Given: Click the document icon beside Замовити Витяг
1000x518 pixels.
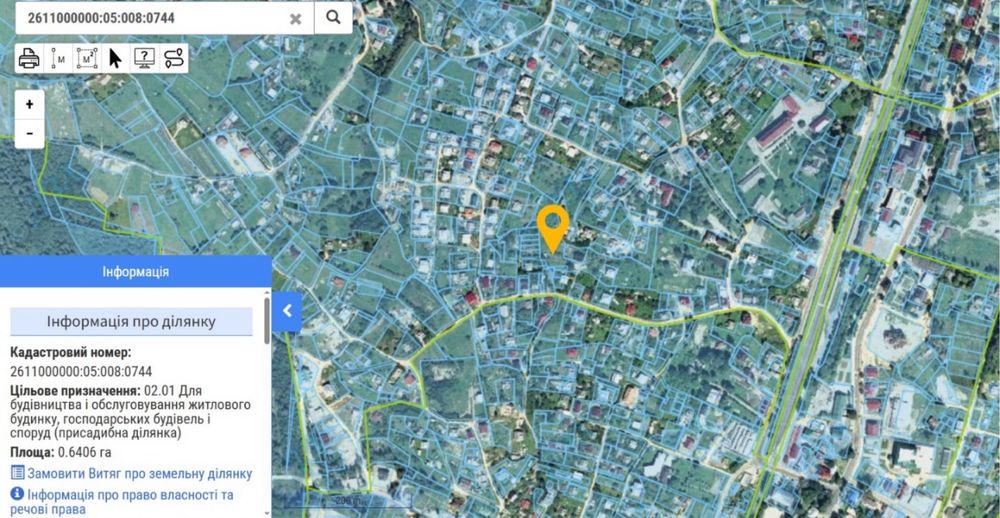Looking at the screenshot, I should (x=18, y=473).
